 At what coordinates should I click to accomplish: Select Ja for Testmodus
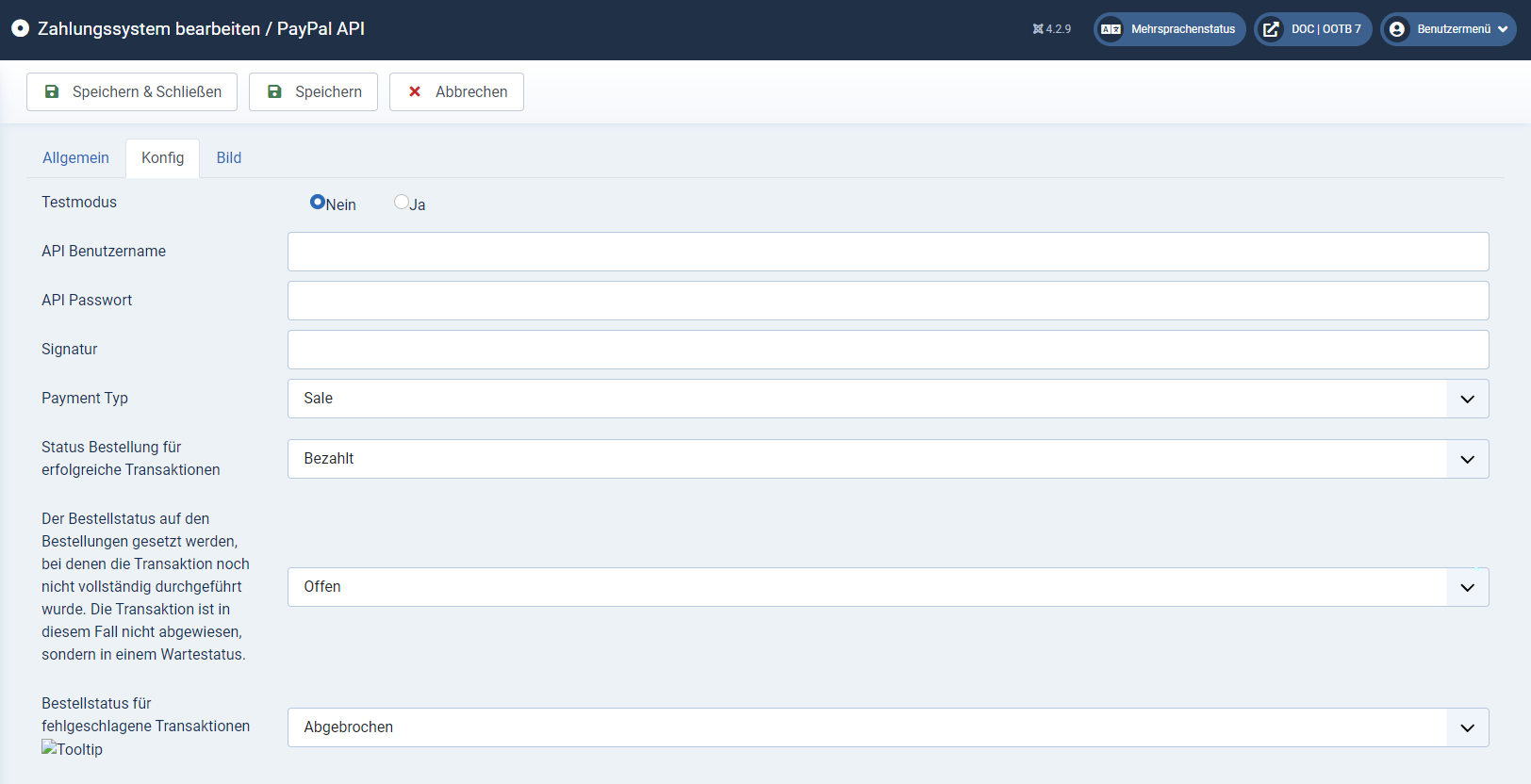tap(402, 202)
